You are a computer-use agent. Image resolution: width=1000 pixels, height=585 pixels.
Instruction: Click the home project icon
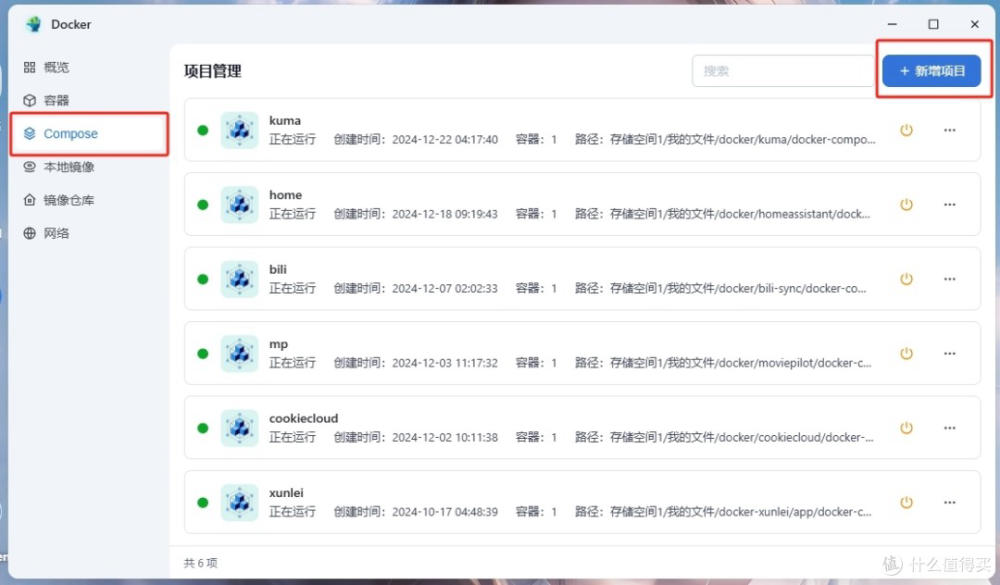coord(239,205)
